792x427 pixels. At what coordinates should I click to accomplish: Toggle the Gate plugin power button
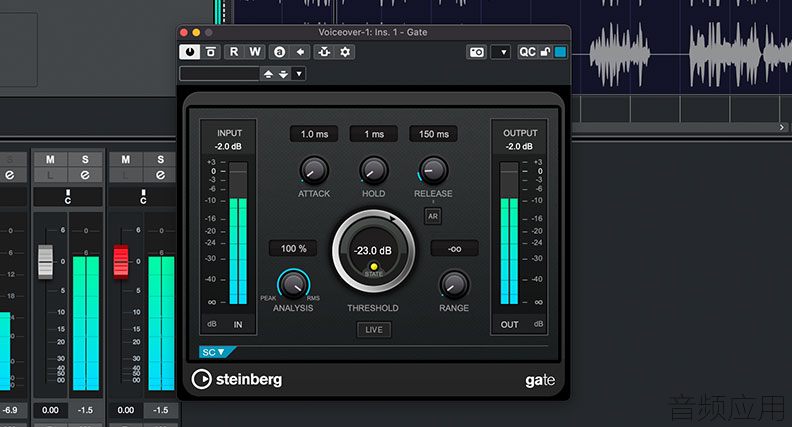[189, 52]
